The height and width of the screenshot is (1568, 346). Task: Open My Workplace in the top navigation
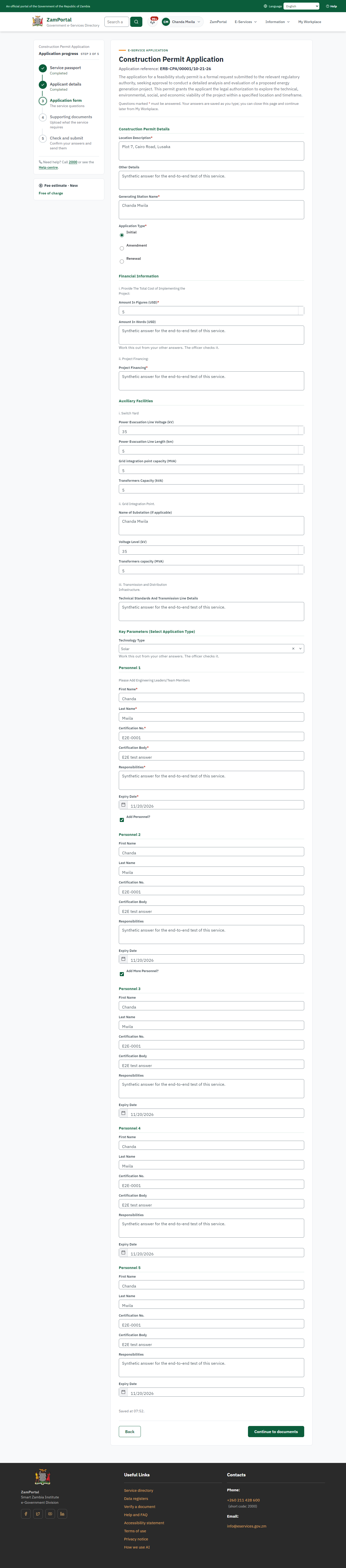[x=310, y=22]
